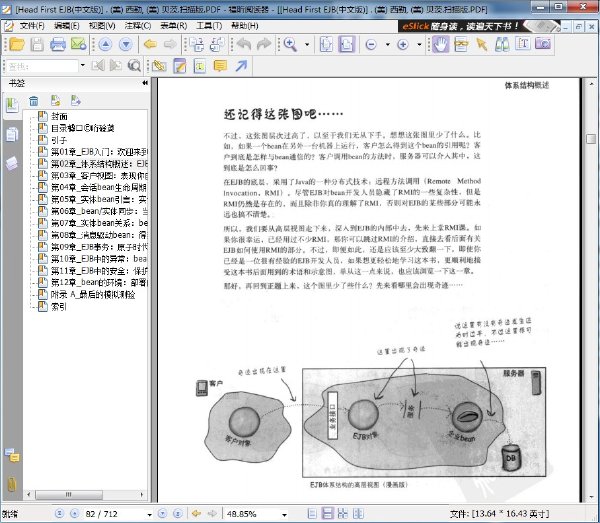Open the magnifier zoom tool dropdown arrow
Screen dimensions: 600x523
(307, 44)
